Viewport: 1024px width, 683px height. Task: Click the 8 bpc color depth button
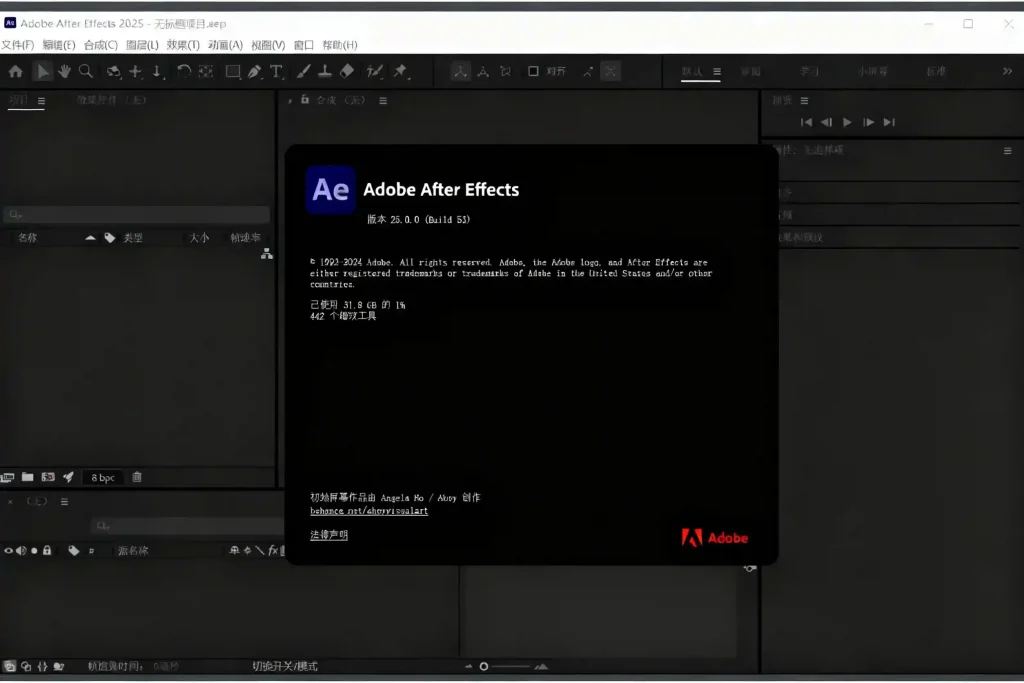tap(102, 477)
